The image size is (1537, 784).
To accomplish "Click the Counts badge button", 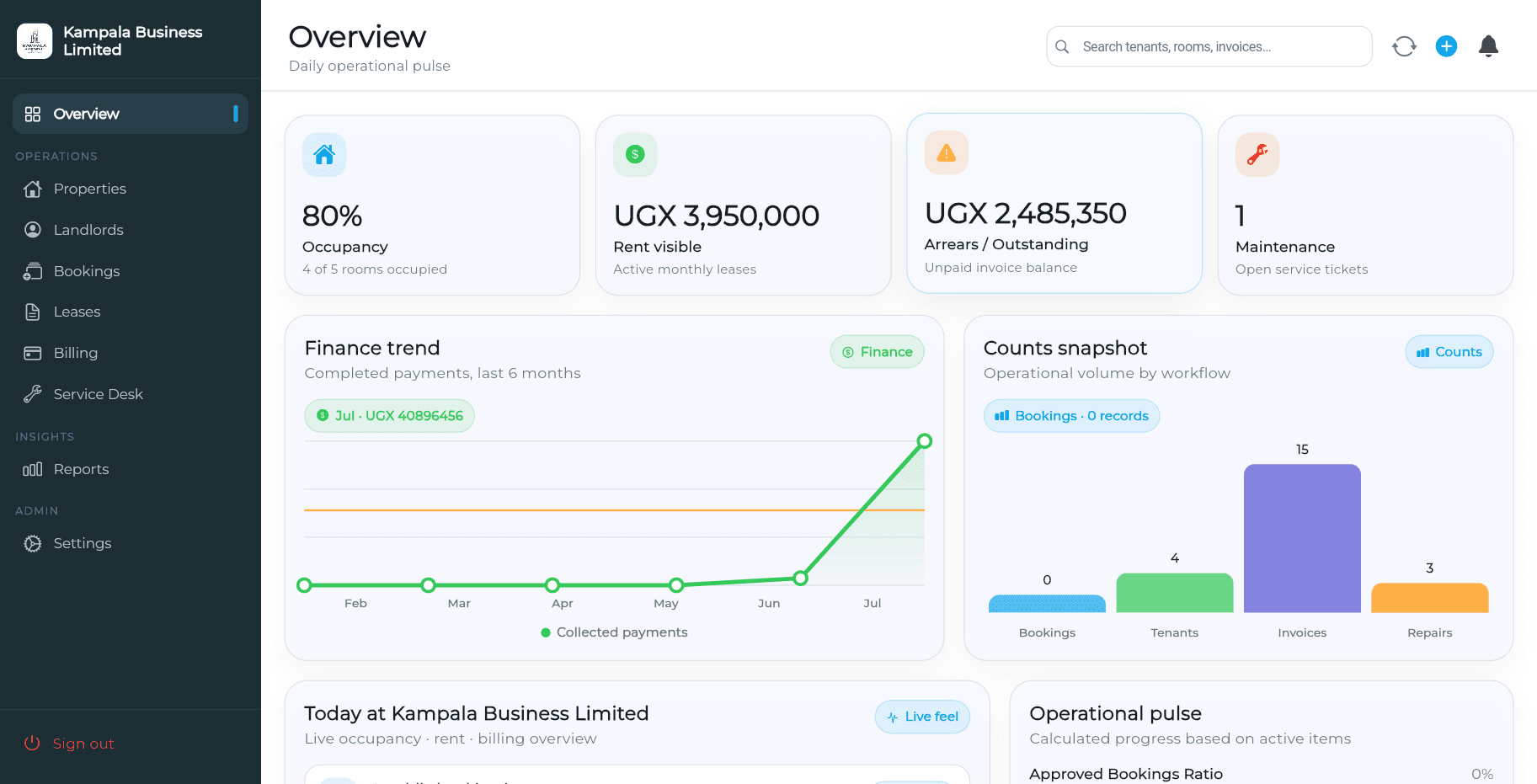I will (x=1449, y=352).
